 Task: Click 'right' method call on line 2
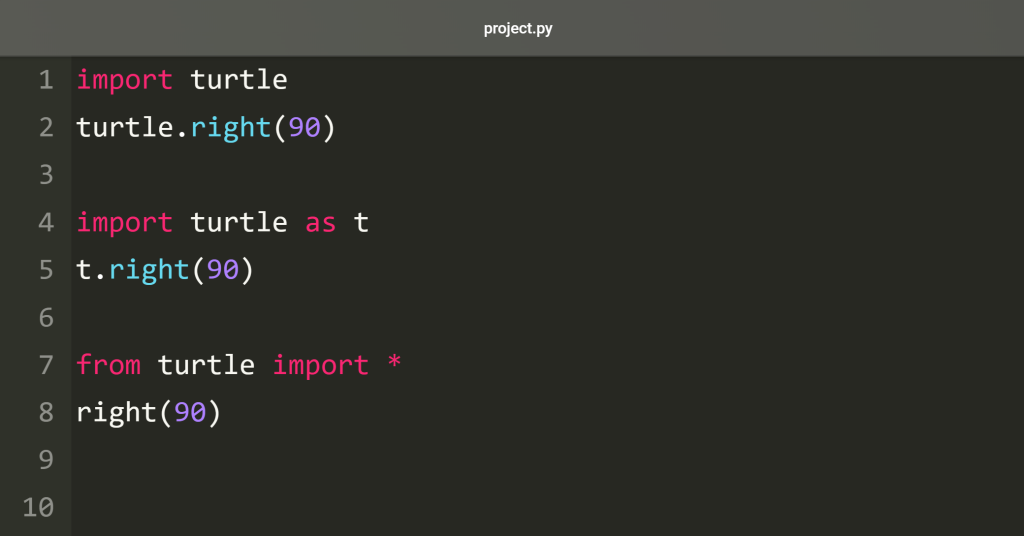231,127
